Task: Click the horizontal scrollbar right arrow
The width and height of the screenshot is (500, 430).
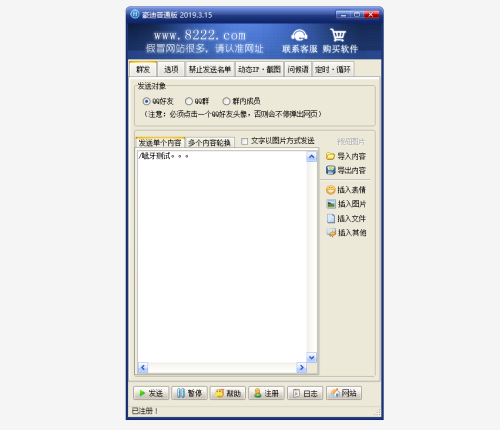Action: 302,367
